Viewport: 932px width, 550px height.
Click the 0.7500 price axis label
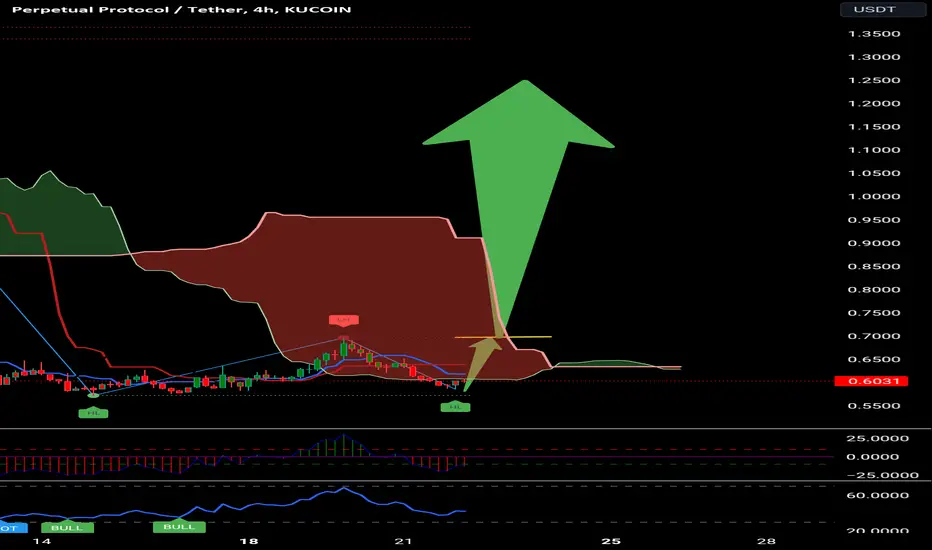[x=874, y=313]
